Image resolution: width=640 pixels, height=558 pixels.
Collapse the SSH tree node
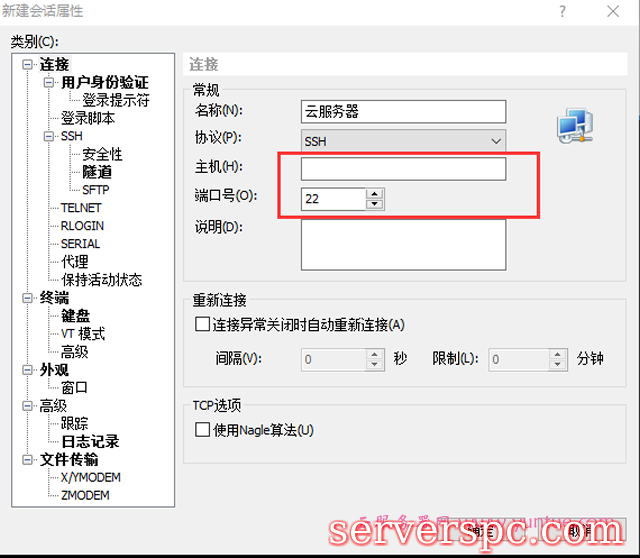(48, 137)
